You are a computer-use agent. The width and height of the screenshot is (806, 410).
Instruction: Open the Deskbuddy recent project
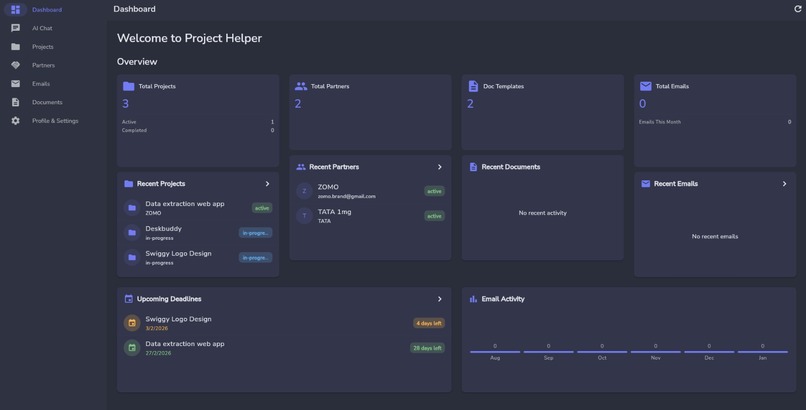point(198,233)
